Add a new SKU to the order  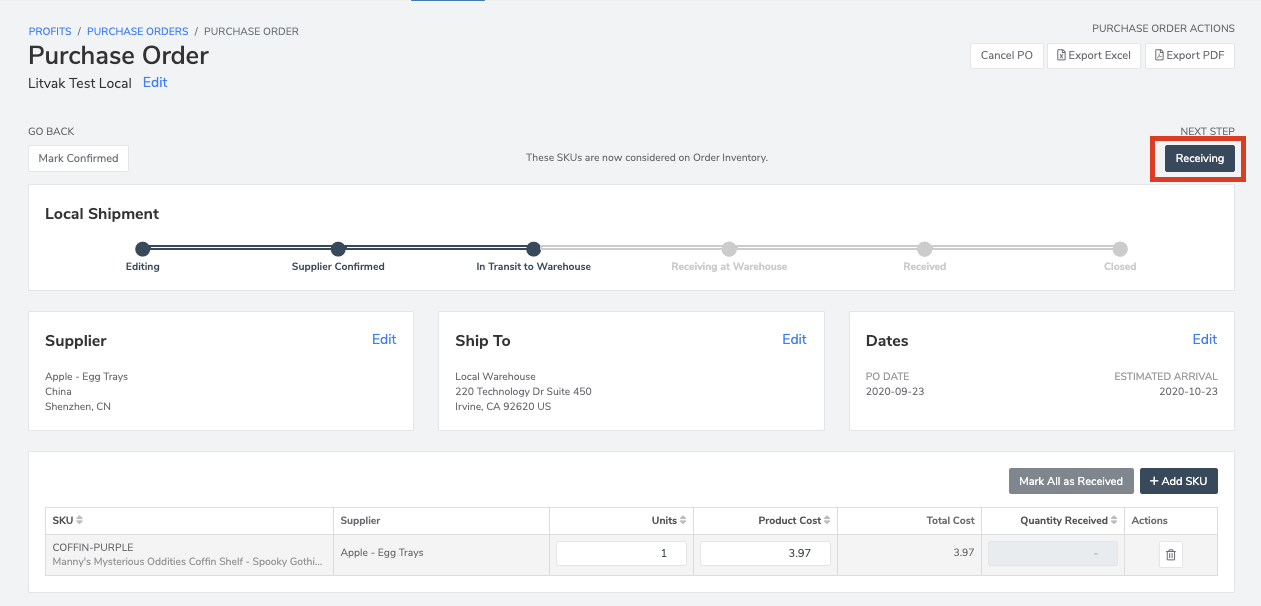pos(1178,481)
